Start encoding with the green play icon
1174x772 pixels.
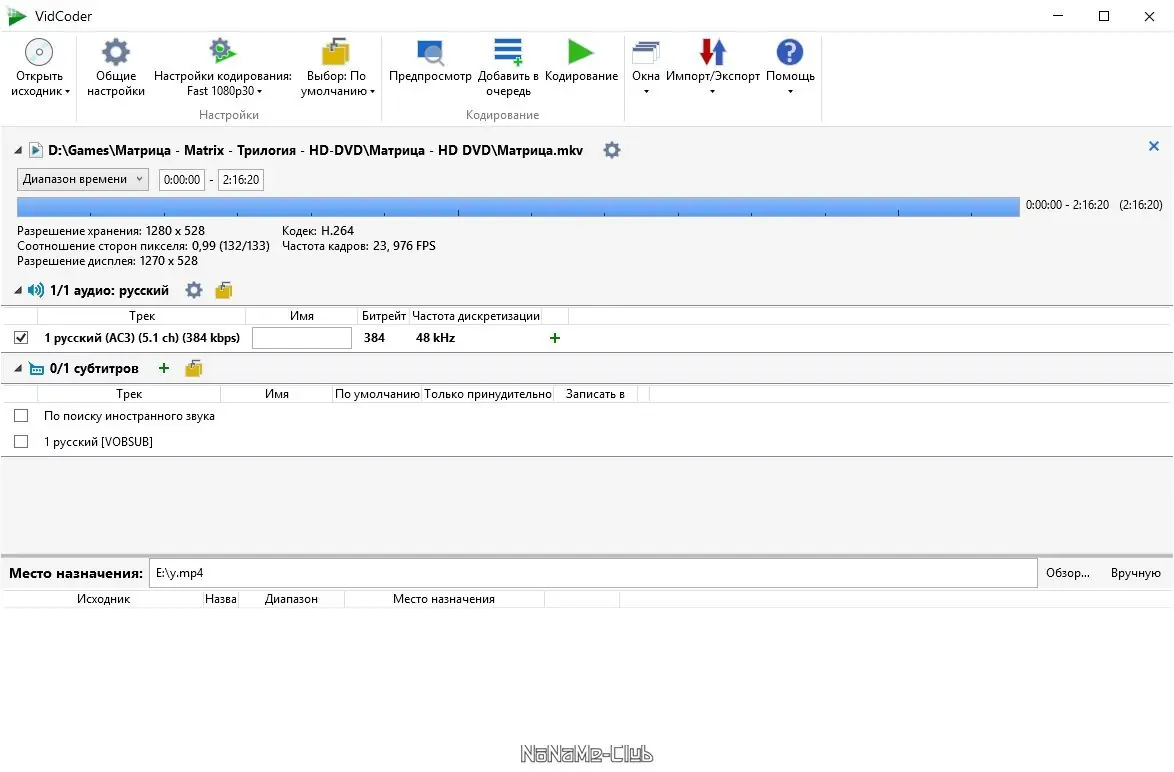[x=581, y=52]
